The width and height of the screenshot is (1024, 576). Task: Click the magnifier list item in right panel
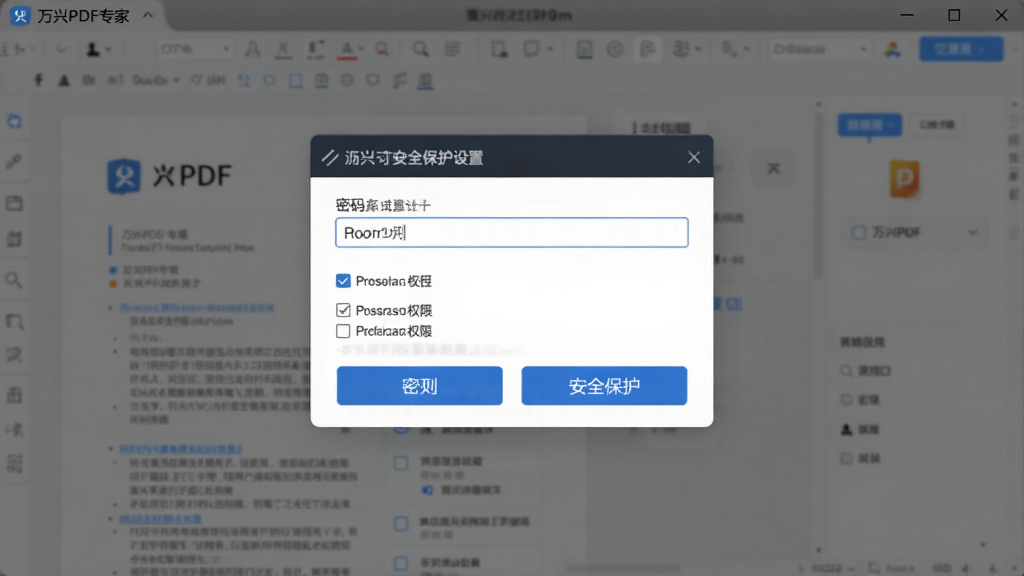[x=866, y=371]
